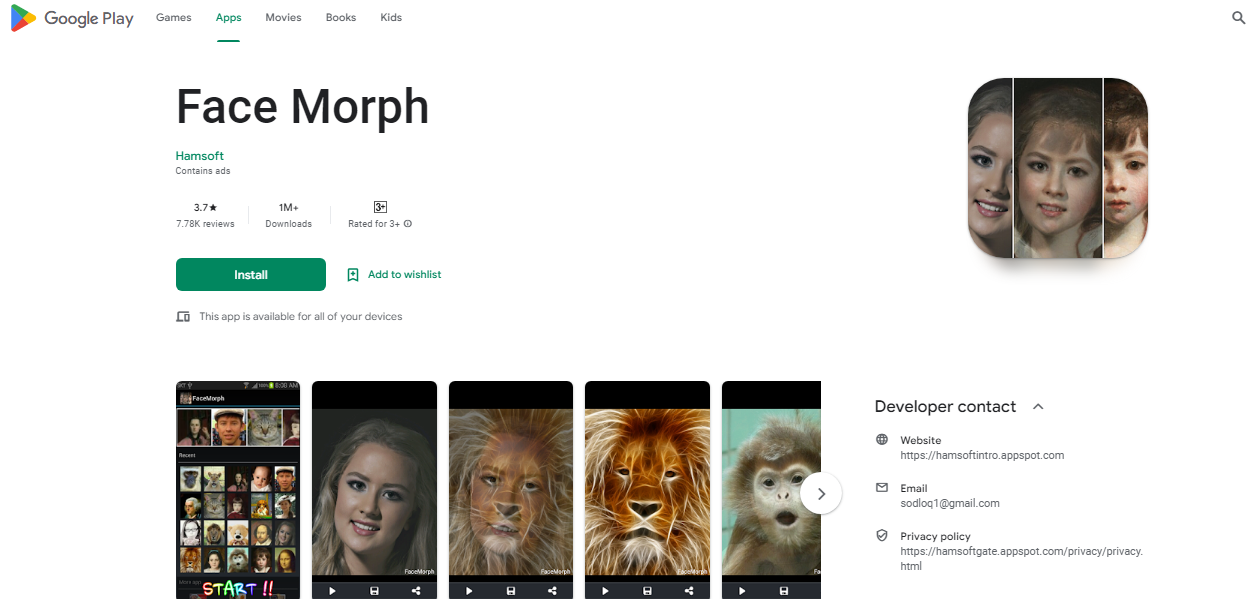Image resolution: width=1255 pixels, height=599 pixels.
Task: Open the Movies tab
Action: click(x=283, y=17)
